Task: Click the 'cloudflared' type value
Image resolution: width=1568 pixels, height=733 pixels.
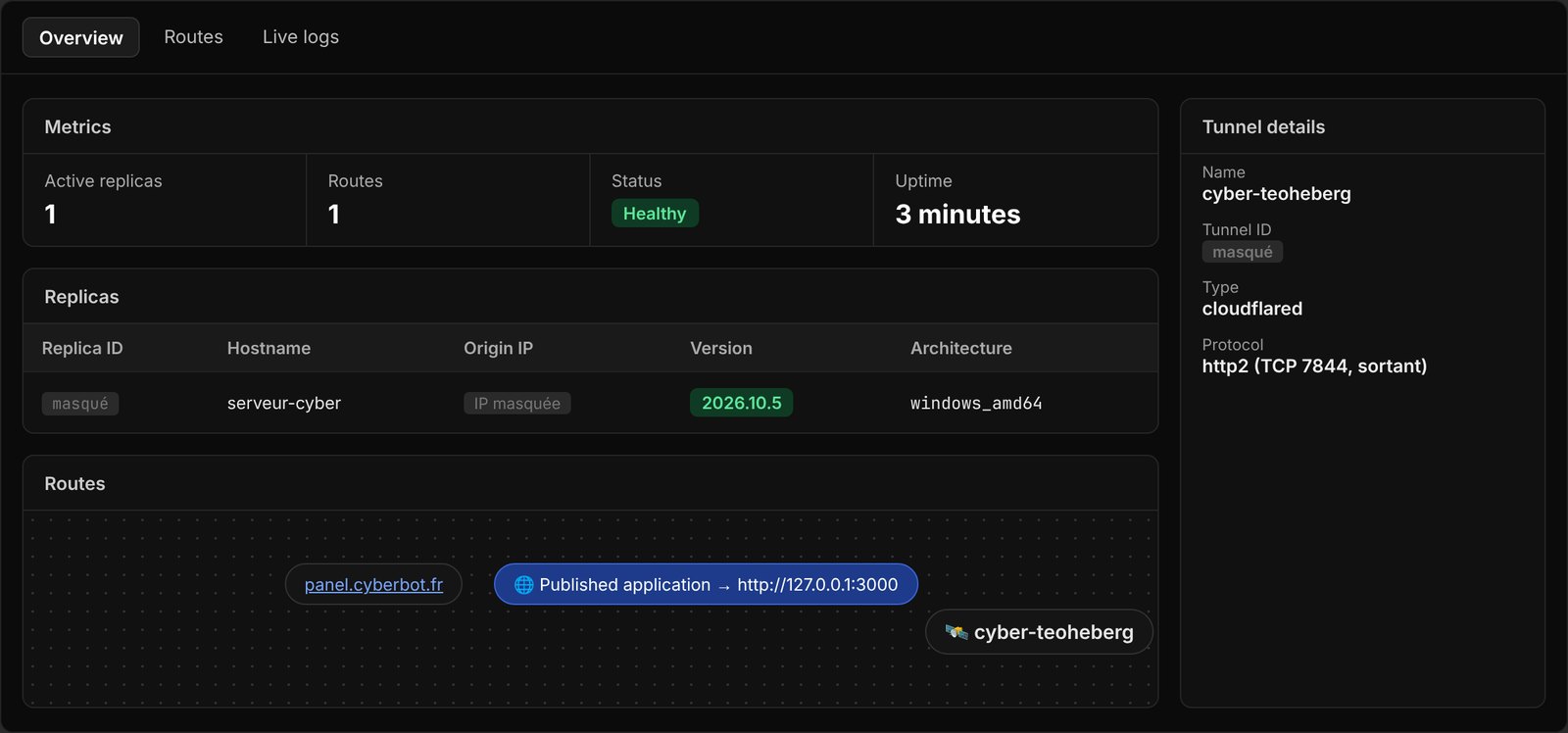Action: [x=1252, y=309]
